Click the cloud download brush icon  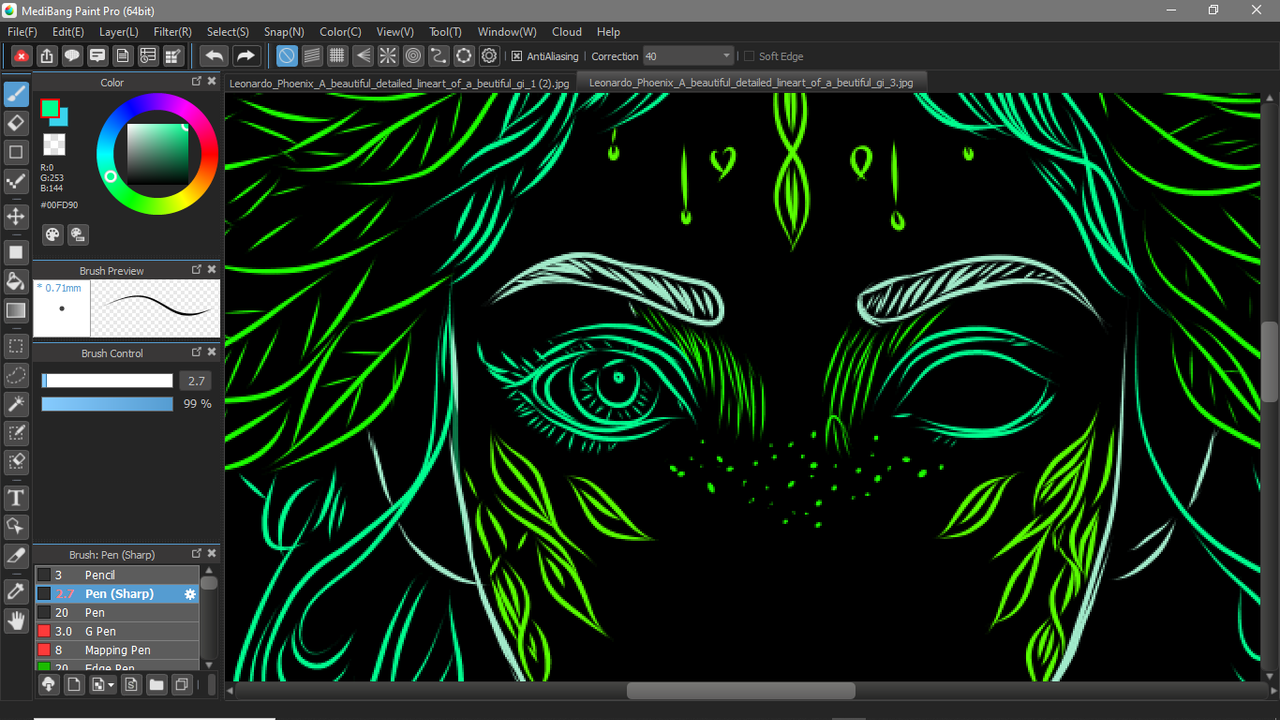[x=48, y=685]
